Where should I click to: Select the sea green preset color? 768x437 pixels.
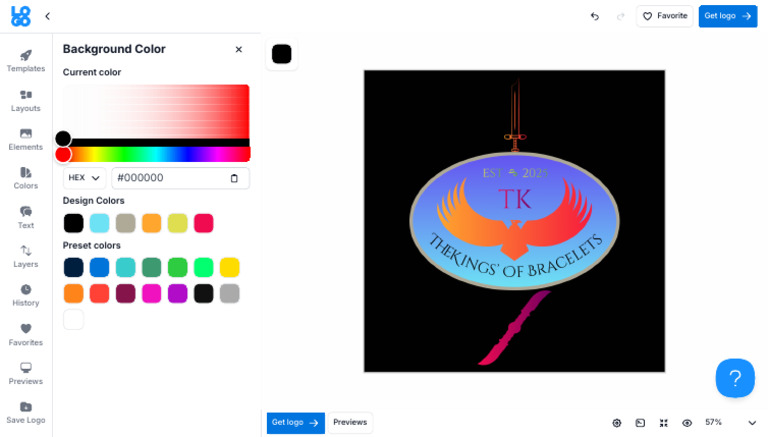pyautogui.click(x=151, y=267)
